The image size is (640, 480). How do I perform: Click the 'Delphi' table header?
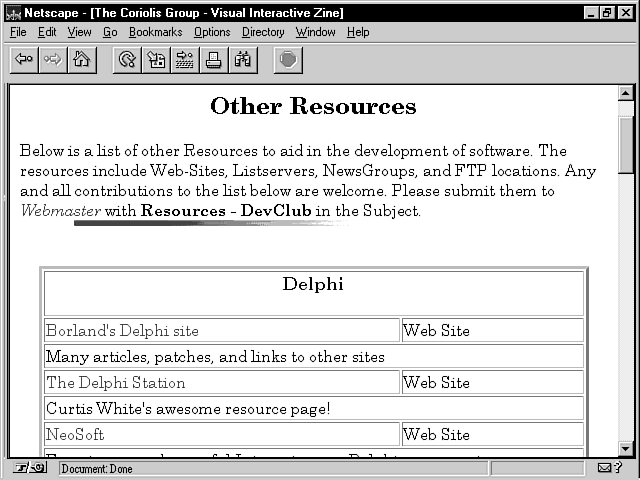pyautogui.click(x=313, y=284)
